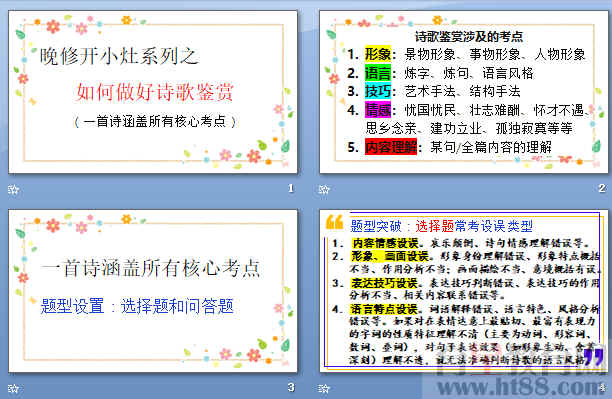Screen dimensions: 612x399
Task: Click the magenta highlighted 情感 text on slide 2
Action: [377, 110]
